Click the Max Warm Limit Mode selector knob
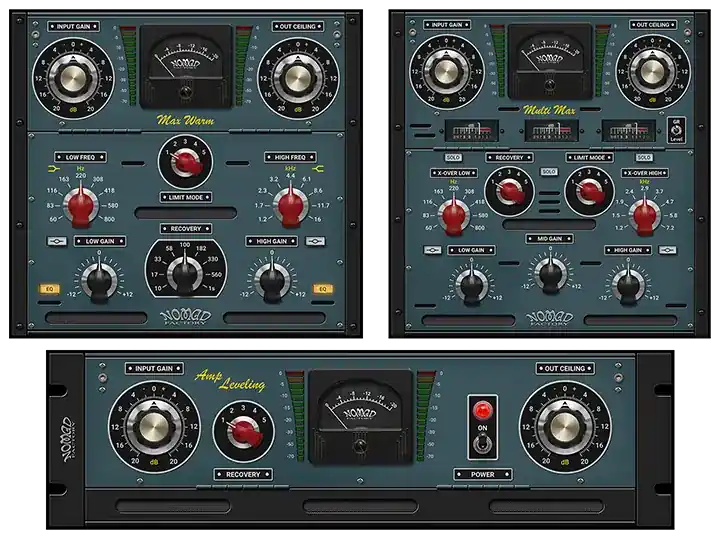The image size is (720, 540). (x=186, y=162)
